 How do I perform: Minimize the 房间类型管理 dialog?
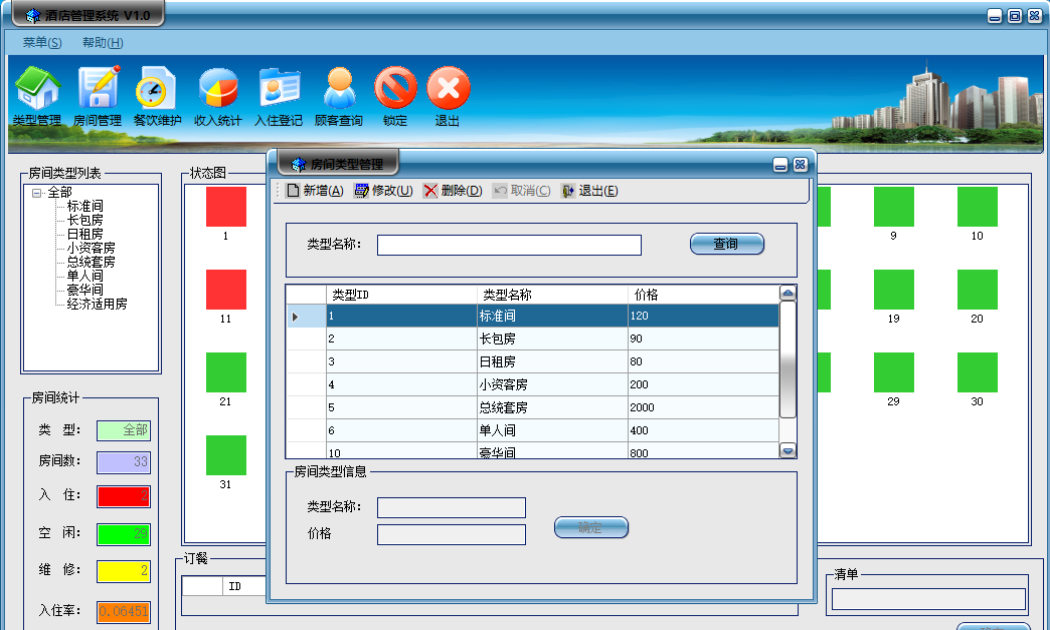[x=780, y=165]
